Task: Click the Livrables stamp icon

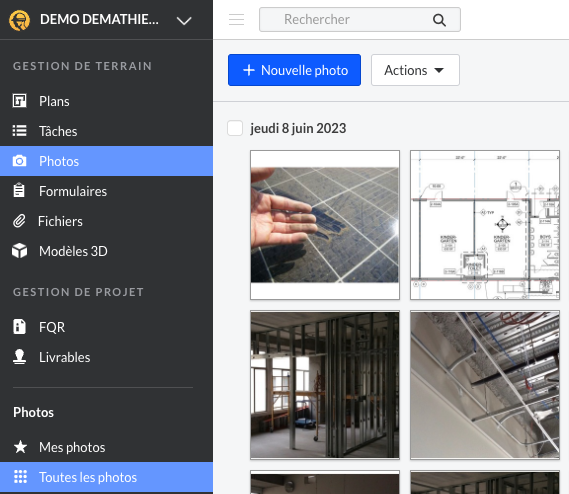Action: point(20,357)
